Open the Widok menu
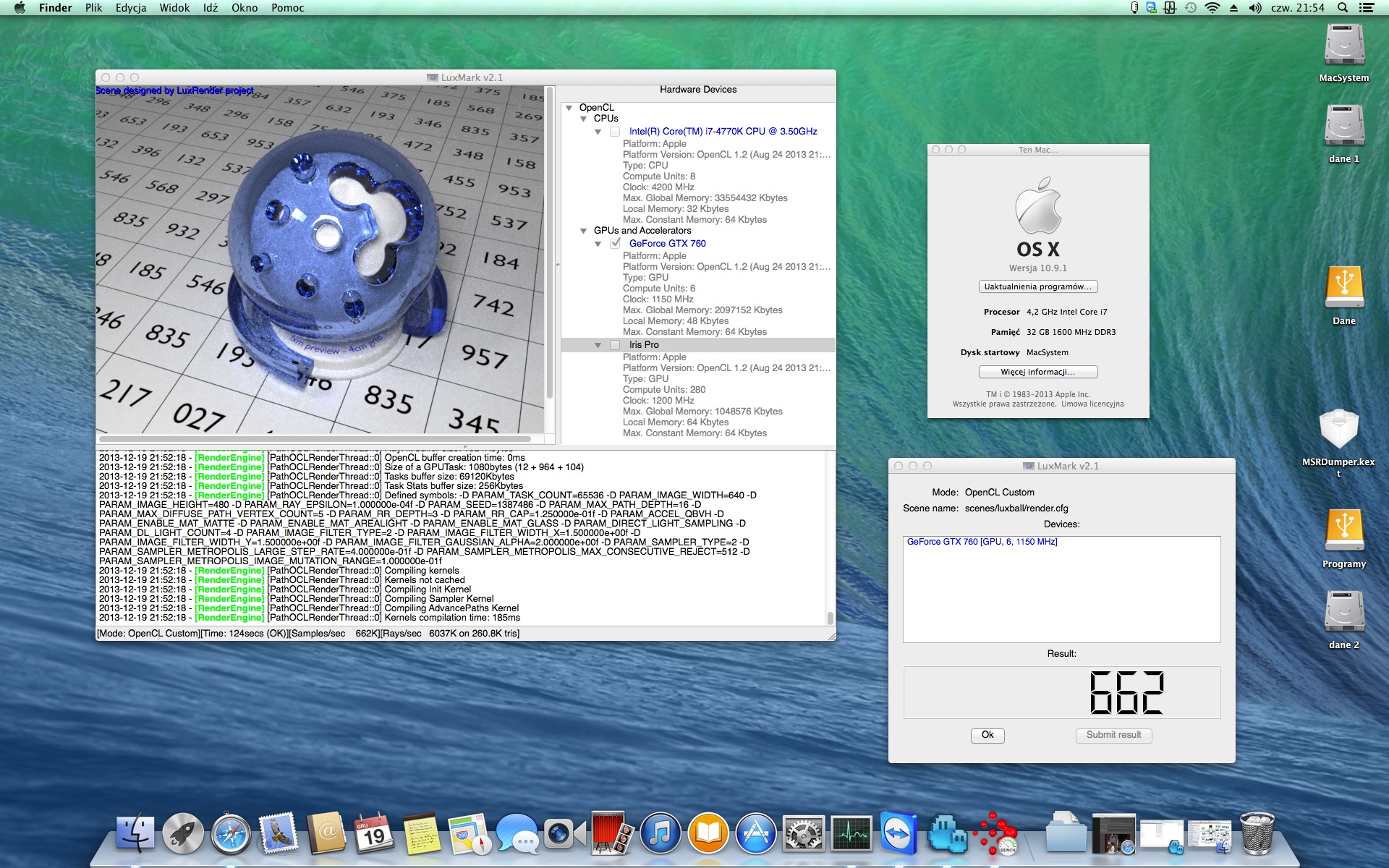 pyautogui.click(x=174, y=8)
